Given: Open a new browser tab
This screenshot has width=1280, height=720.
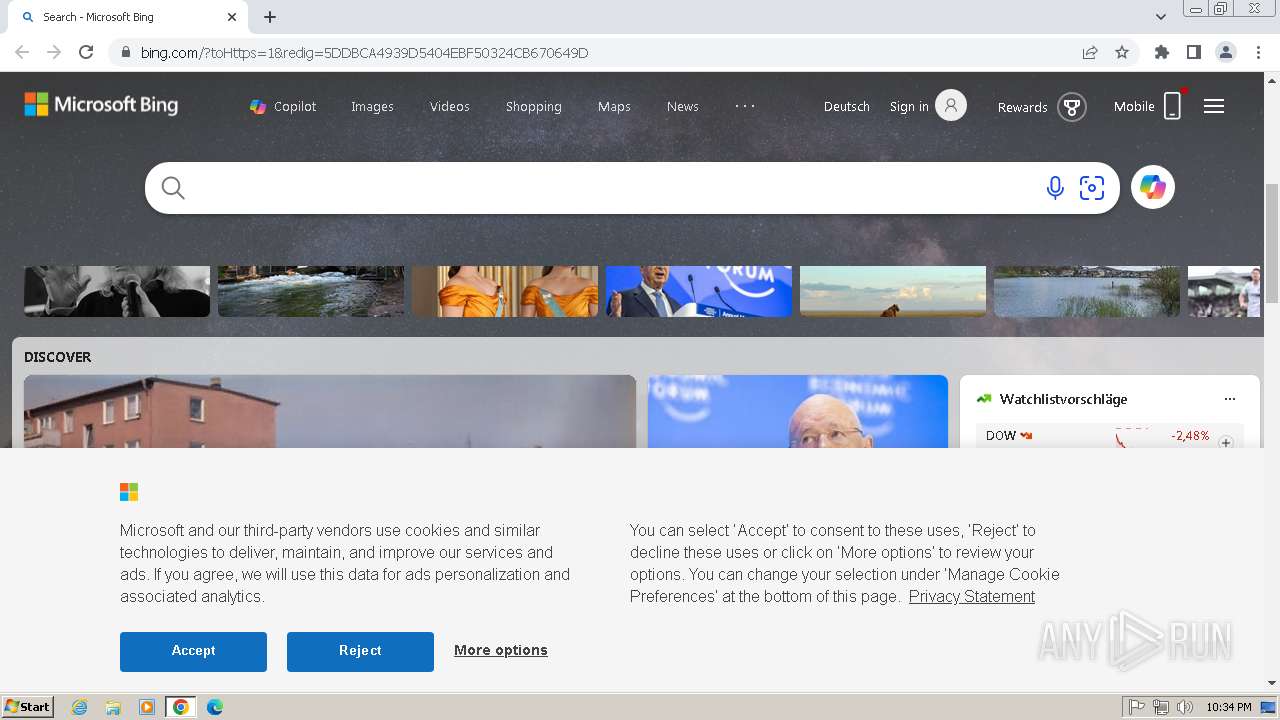Looking at the screenshot, I should click(270, 17).
